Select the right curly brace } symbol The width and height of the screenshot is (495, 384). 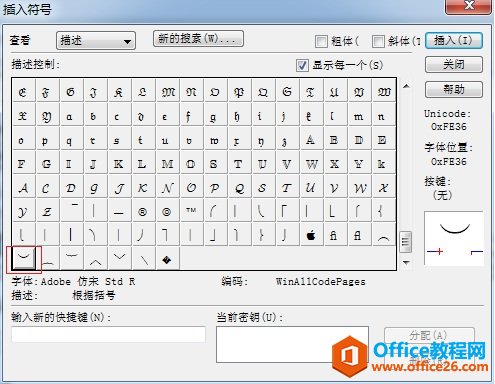(262, 235)
